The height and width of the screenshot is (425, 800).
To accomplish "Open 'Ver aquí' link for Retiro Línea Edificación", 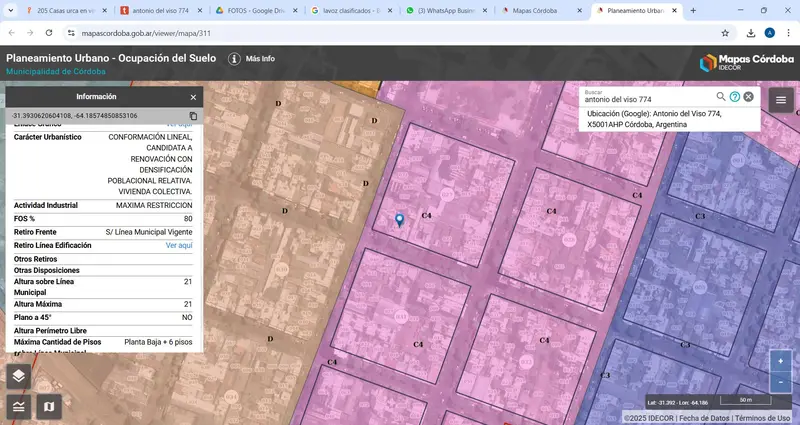I will coord(179,245).
